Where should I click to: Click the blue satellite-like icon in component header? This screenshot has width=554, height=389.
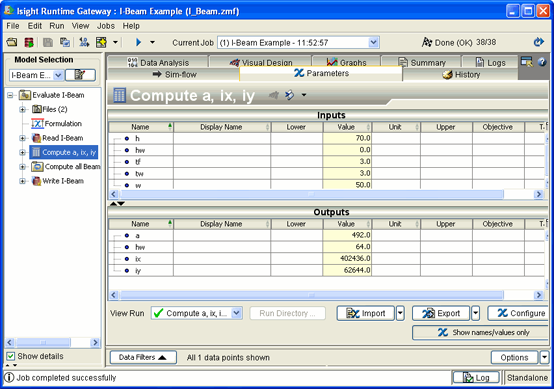tap(289, 95)
